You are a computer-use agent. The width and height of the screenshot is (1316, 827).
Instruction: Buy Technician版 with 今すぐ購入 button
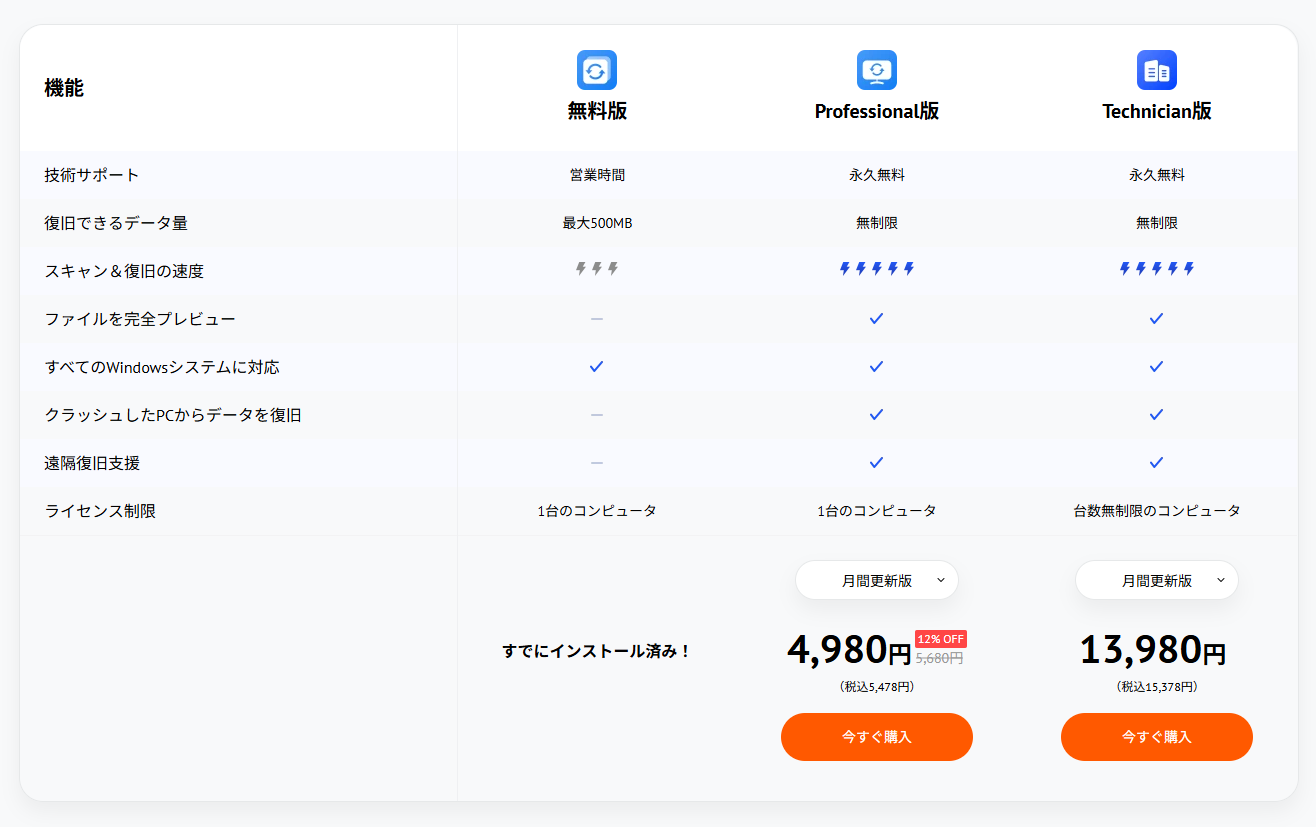coord(1157,737)
